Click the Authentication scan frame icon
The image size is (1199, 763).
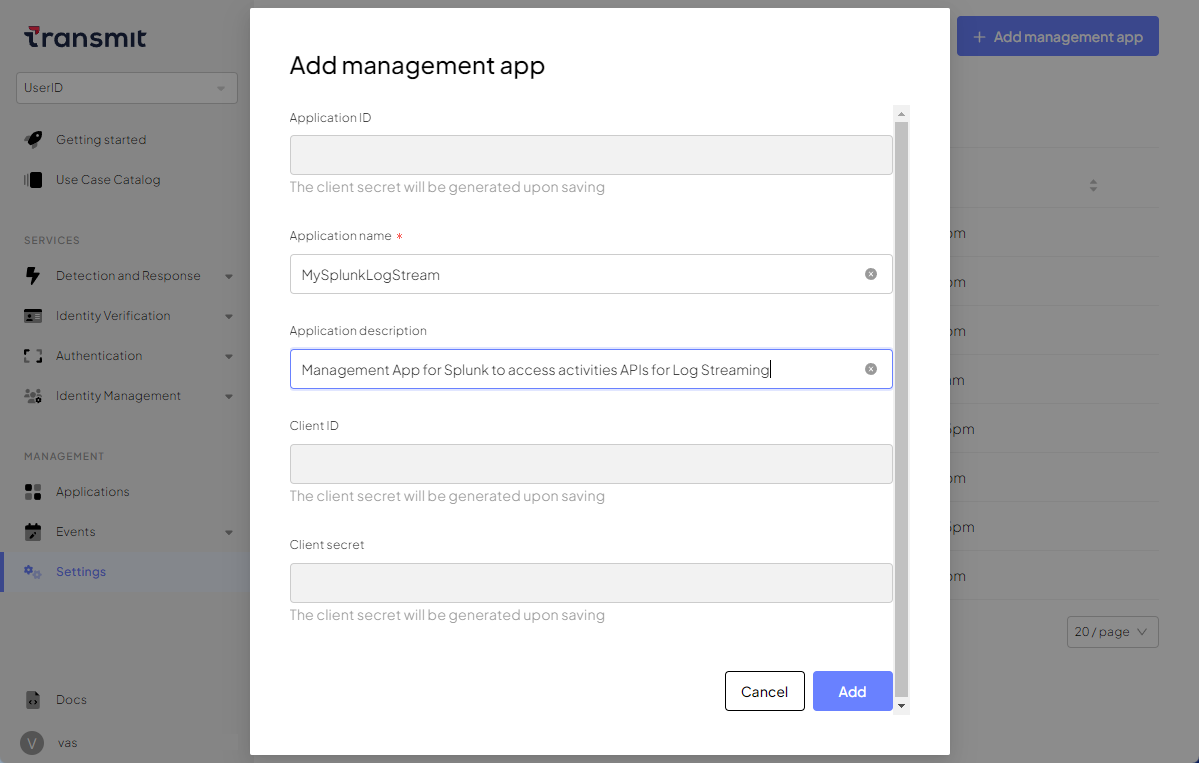pos(33,356)
